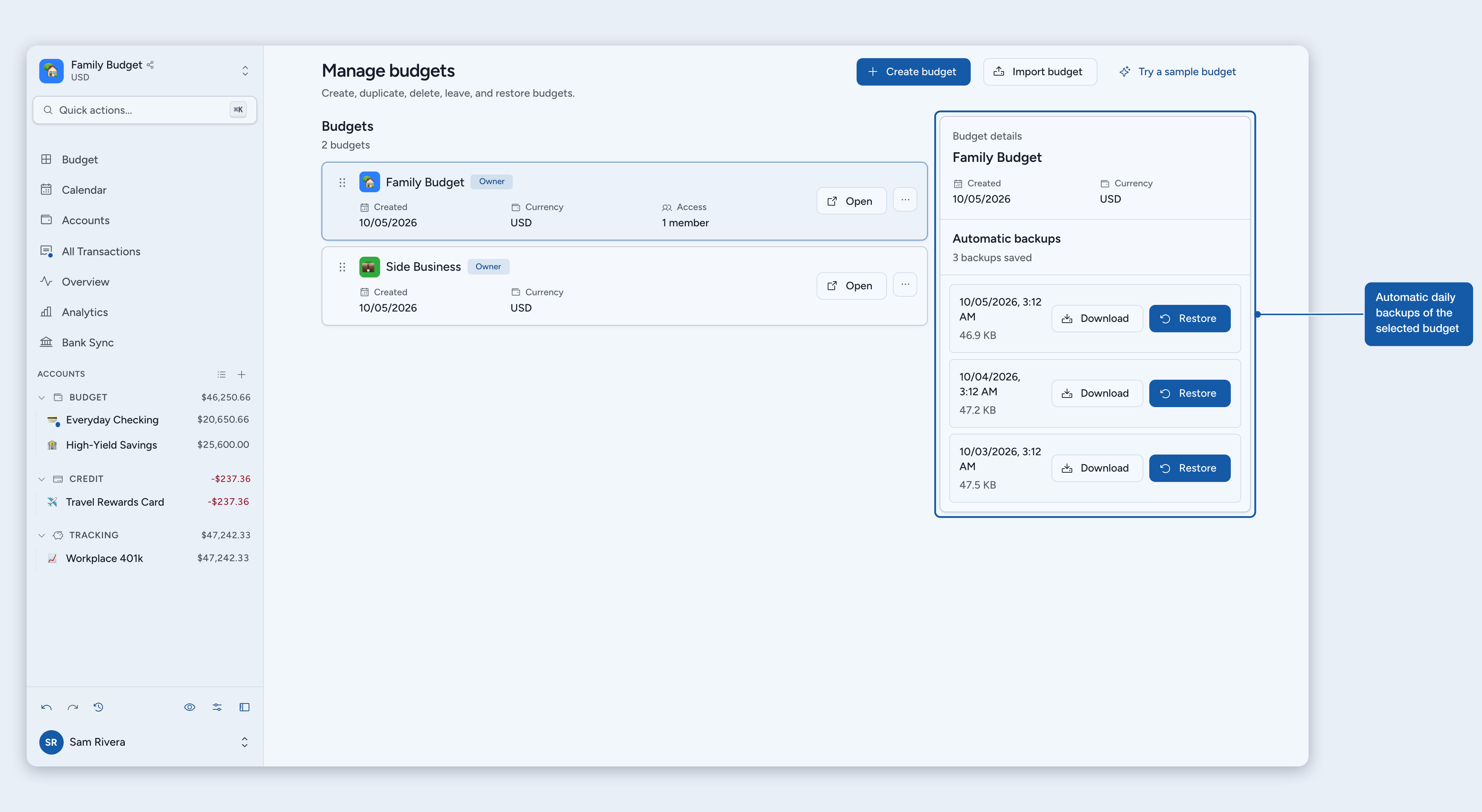Image resolution: width=1482 pixels, height=812 pixels.
Task: Navigate to Analytics
Action: pyautogui.click(x=145, y=312)
